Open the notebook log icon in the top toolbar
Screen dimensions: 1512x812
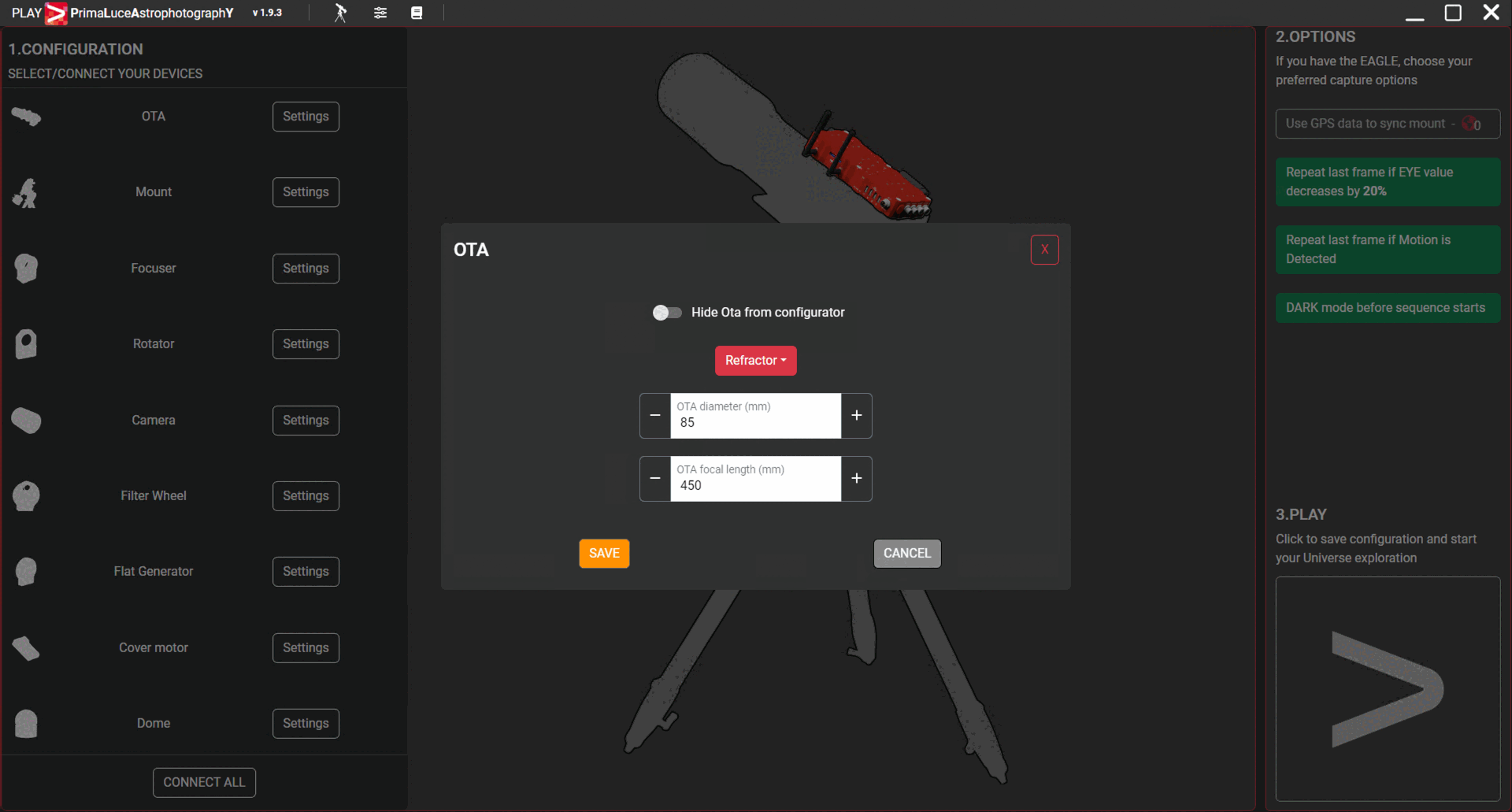click(x=417, y=13)
